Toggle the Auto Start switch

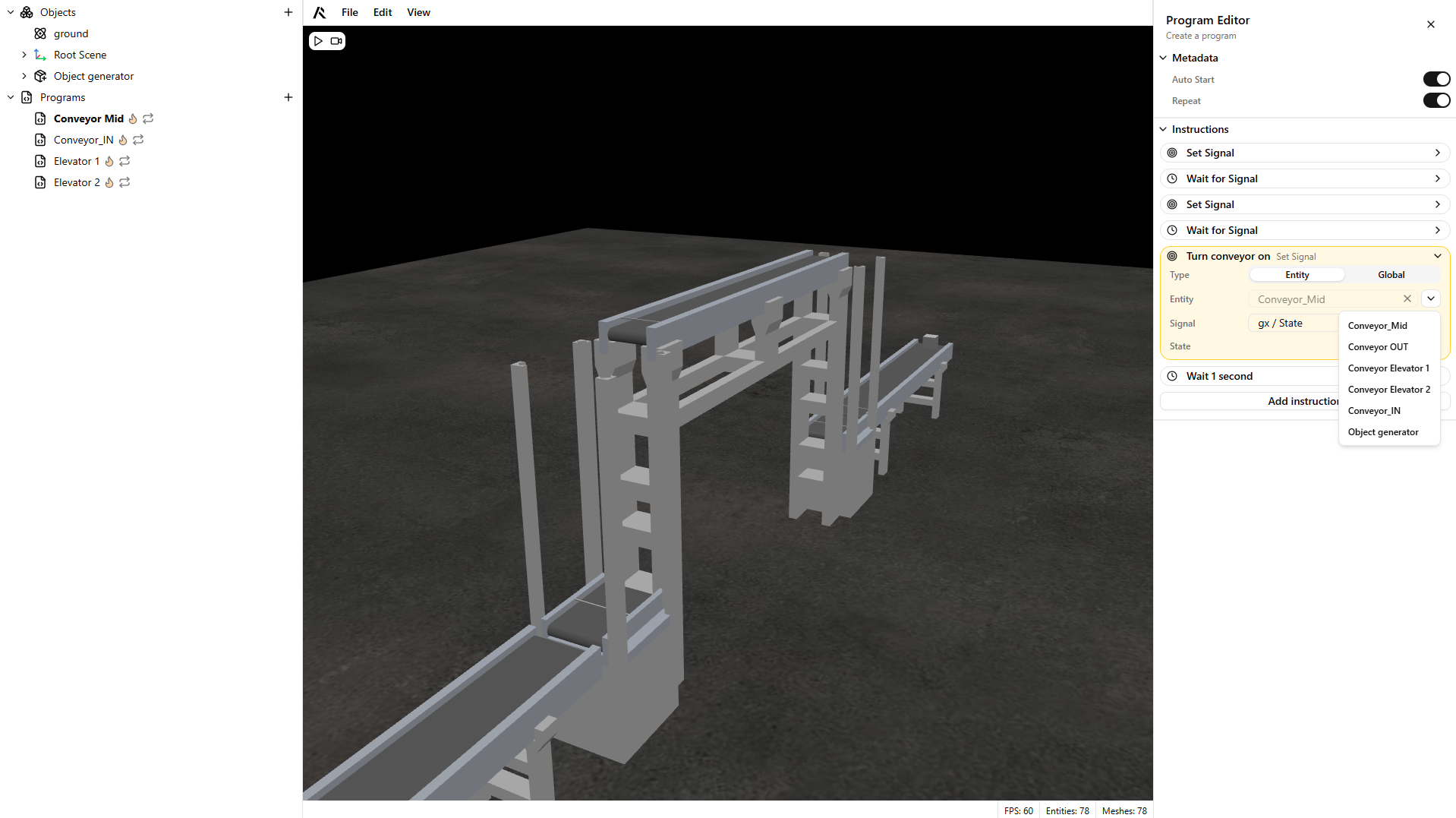(1436, 79)
